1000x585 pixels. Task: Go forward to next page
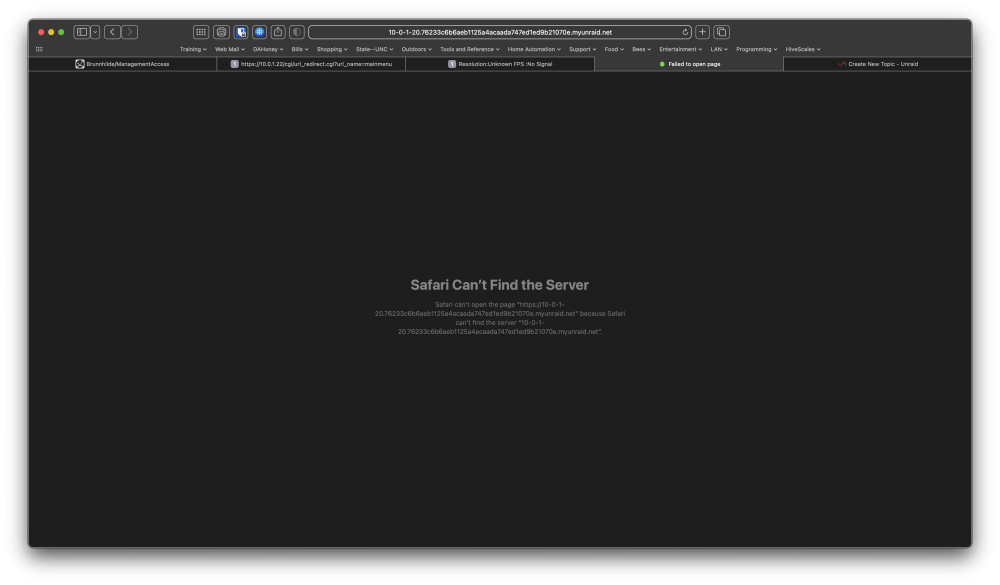(x=129, y=32)
